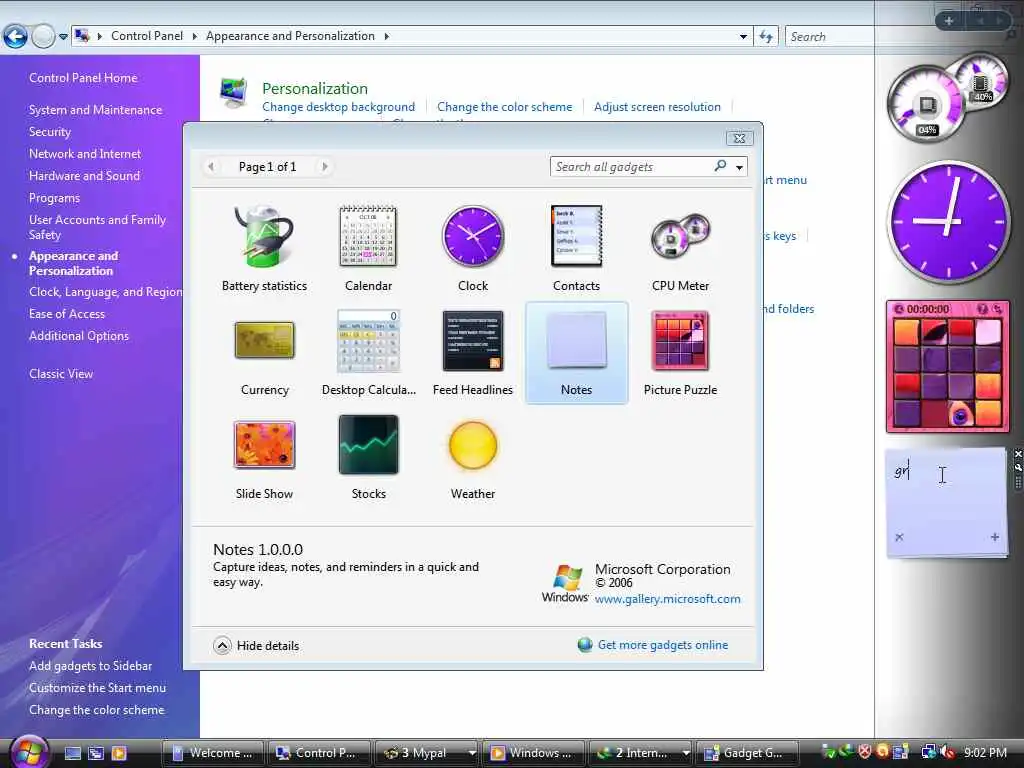This screenshot has height=768, width=1024.
Task: Click the Switch between windows quick launch icon
Action: 96,753
